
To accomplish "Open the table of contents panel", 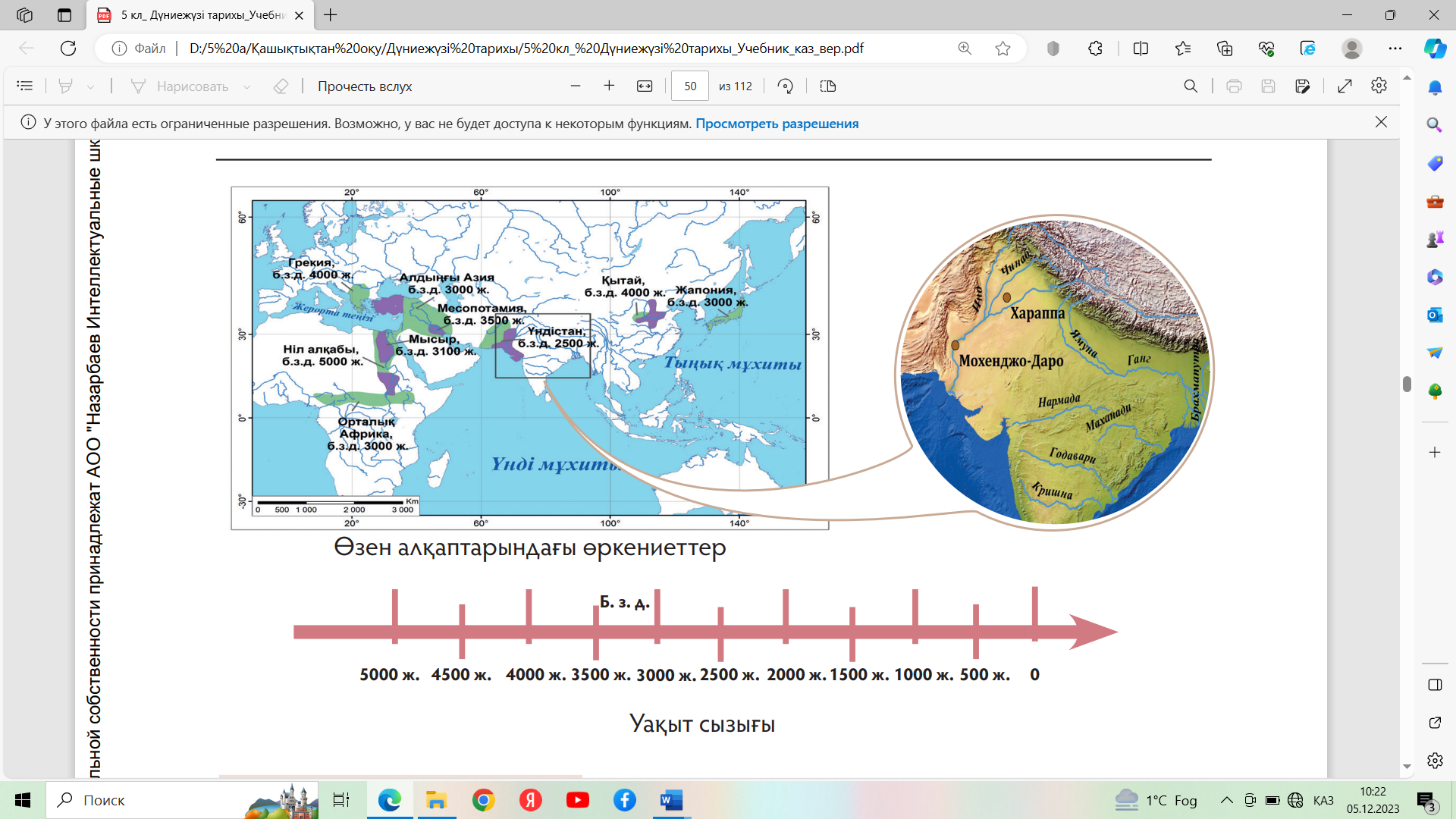I will pyautogui.click(x=25, y=86).
